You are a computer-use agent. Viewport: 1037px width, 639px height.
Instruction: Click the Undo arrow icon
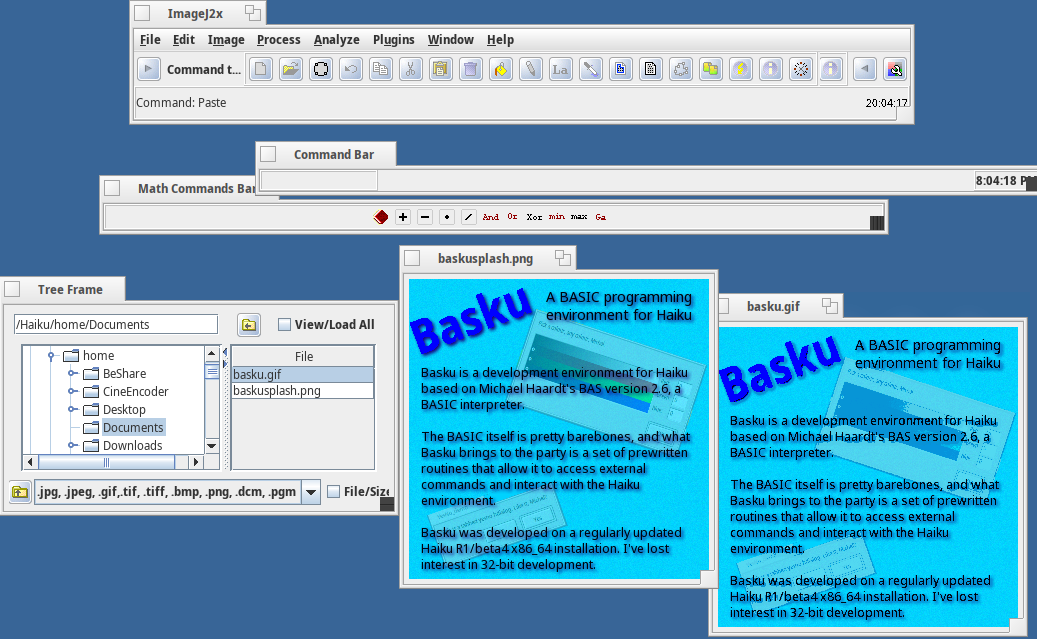point(351,69)
